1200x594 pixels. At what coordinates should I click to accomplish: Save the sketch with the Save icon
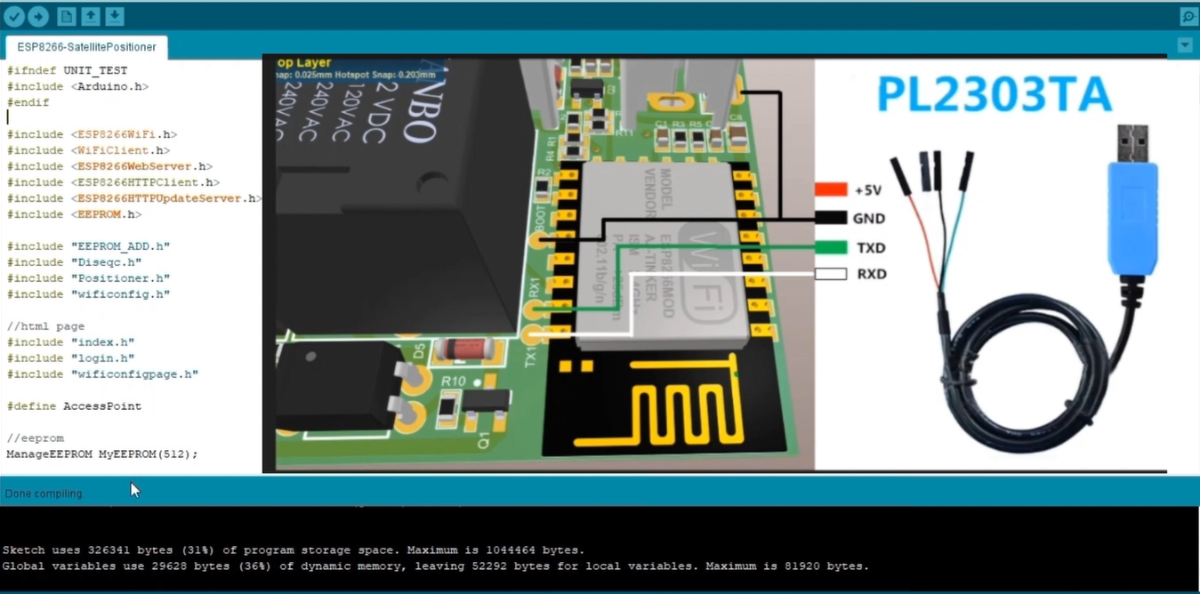[114, 16]
